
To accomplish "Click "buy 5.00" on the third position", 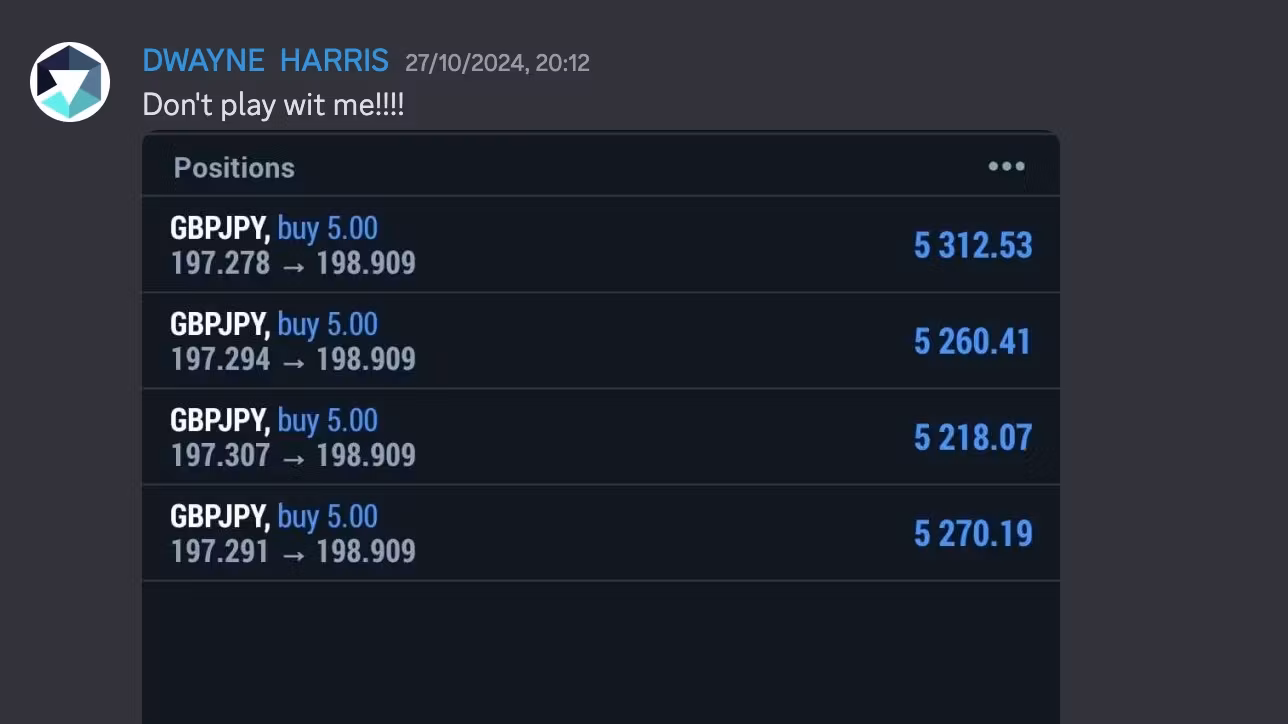I will coord(328,420).
